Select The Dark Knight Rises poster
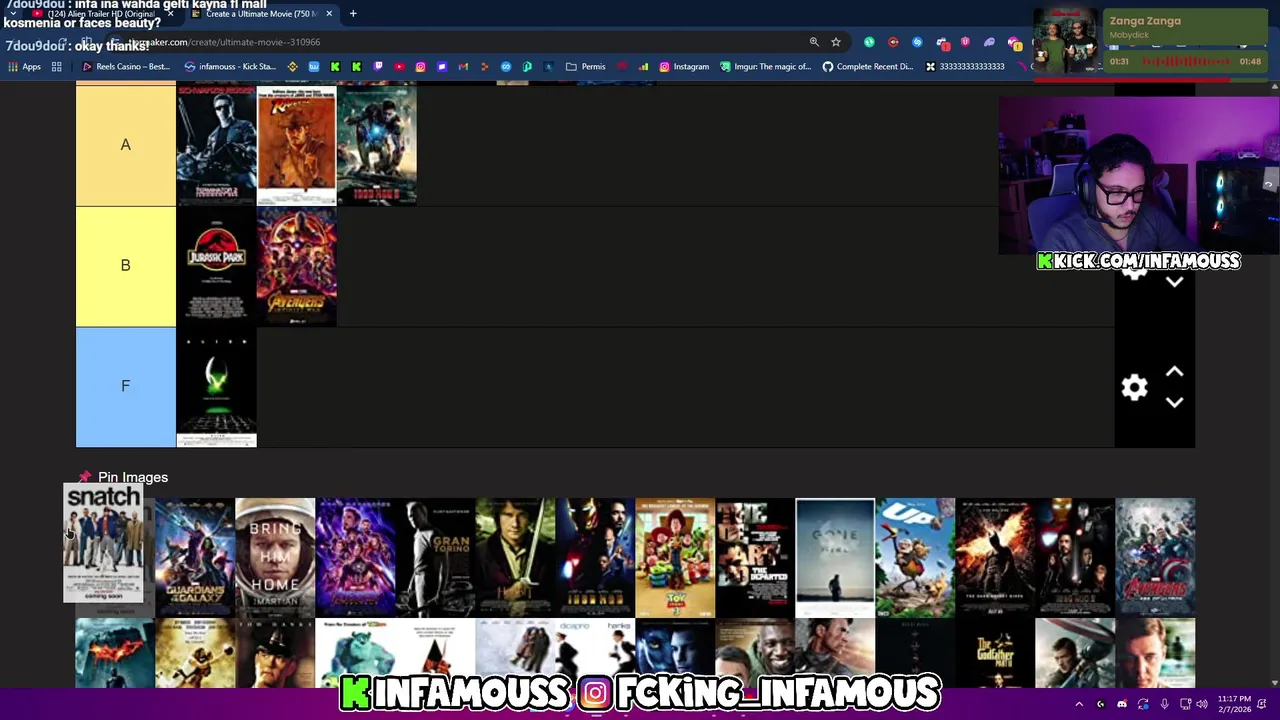Viewport: 1280px width, 720px height. point(995,557)
